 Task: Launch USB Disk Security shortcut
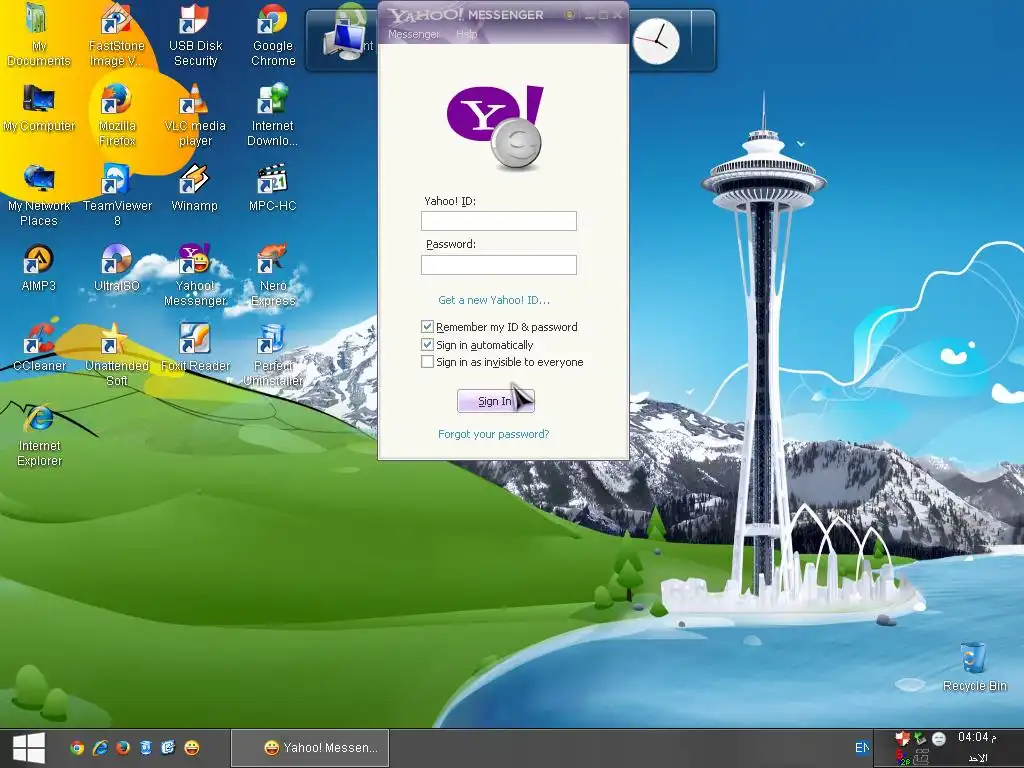[x=195, y=35]
